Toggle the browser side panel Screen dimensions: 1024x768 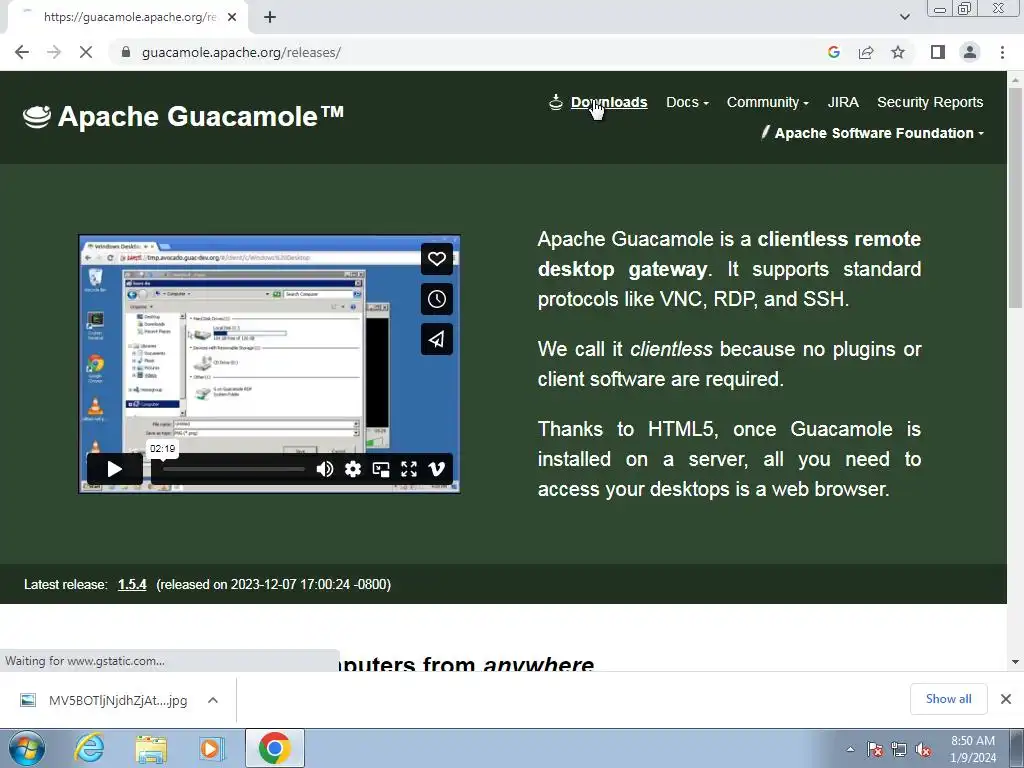[x=938, y=52]
